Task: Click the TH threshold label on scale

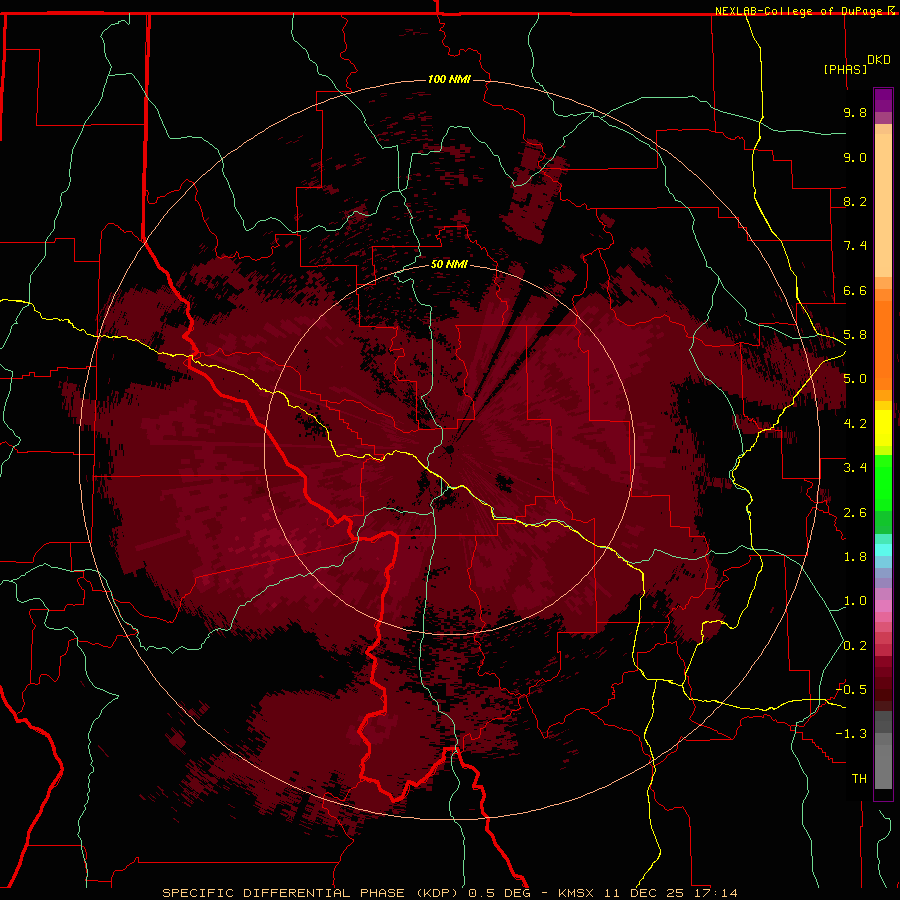Action: coord(859,779)
